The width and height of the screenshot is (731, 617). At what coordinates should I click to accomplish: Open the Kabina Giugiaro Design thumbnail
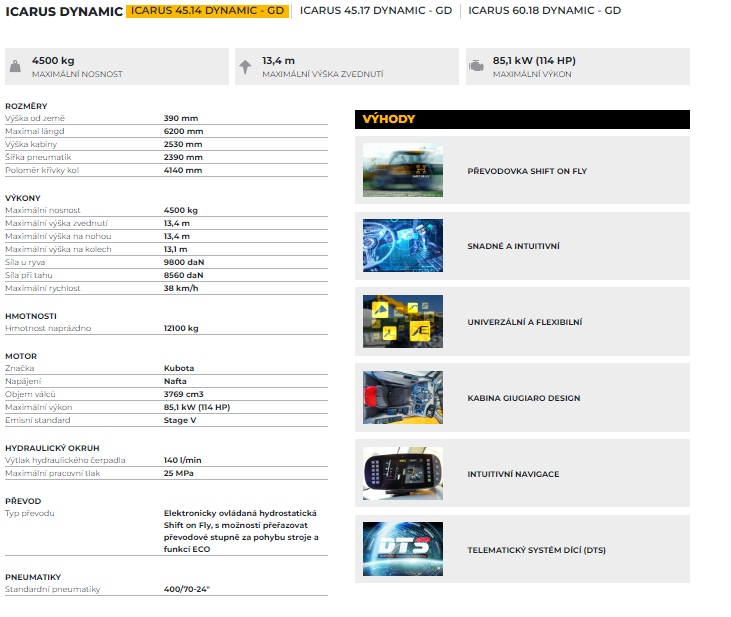[x=403, y=398]
